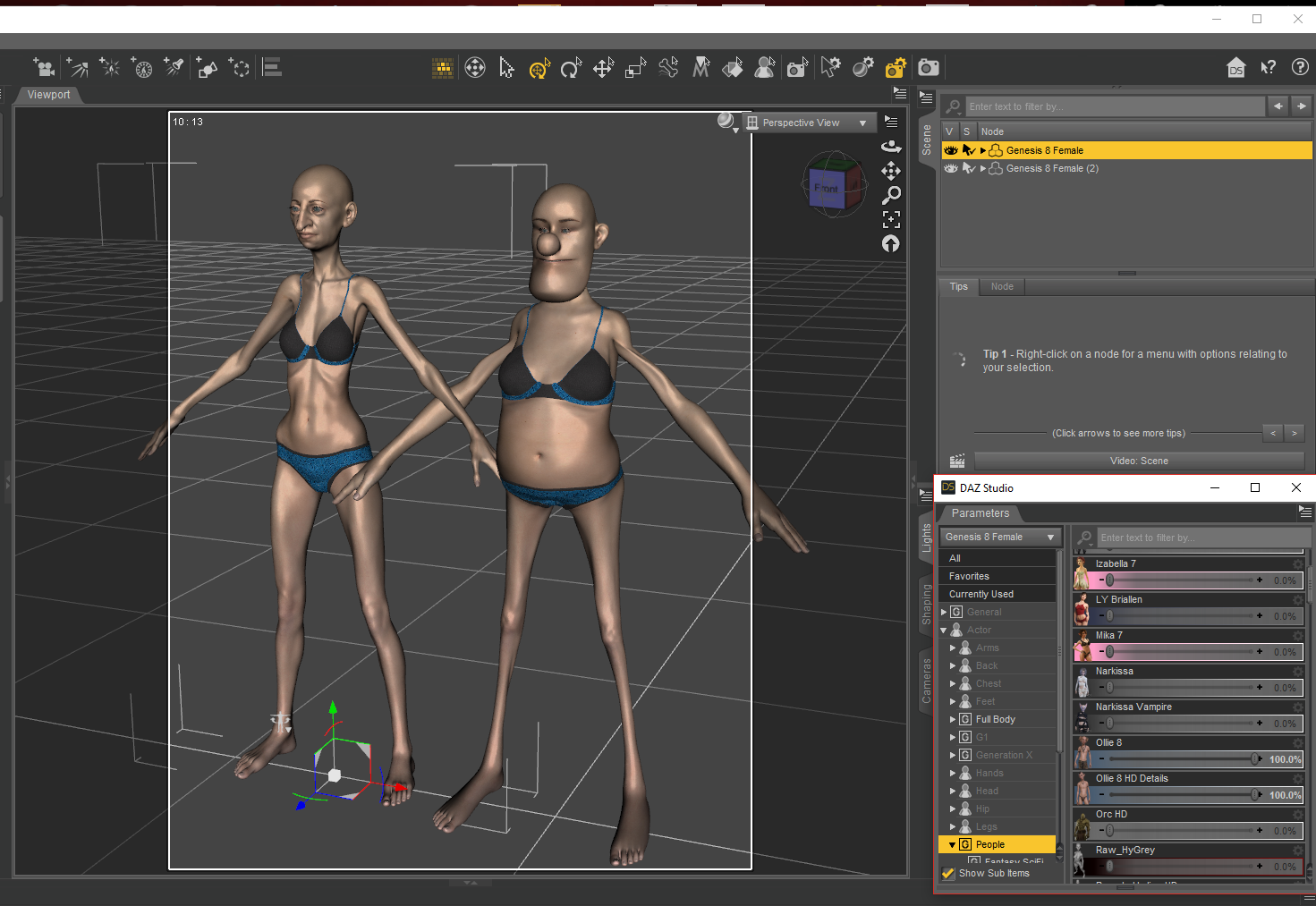Click the Create New Camera icon
The width and height of the screenshot is (1316, 906).
pos(44,67)
